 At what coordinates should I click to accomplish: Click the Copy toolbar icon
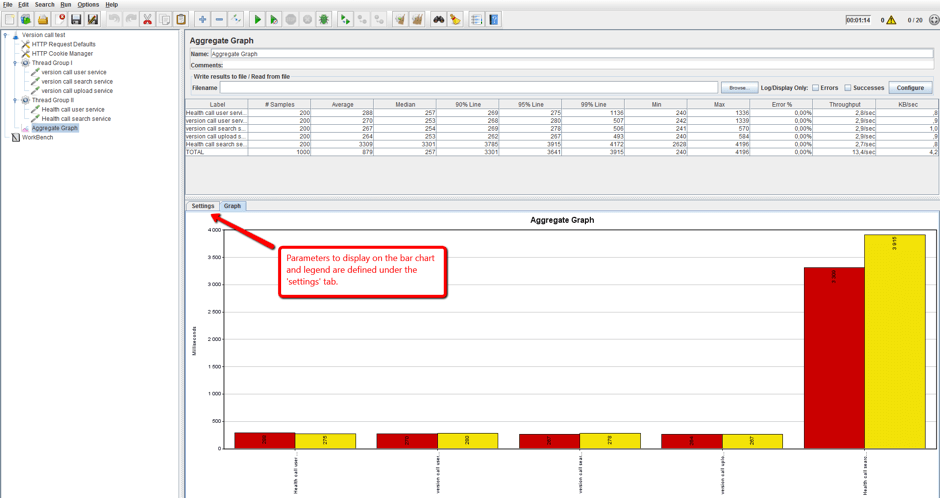(x=164, y=20)
